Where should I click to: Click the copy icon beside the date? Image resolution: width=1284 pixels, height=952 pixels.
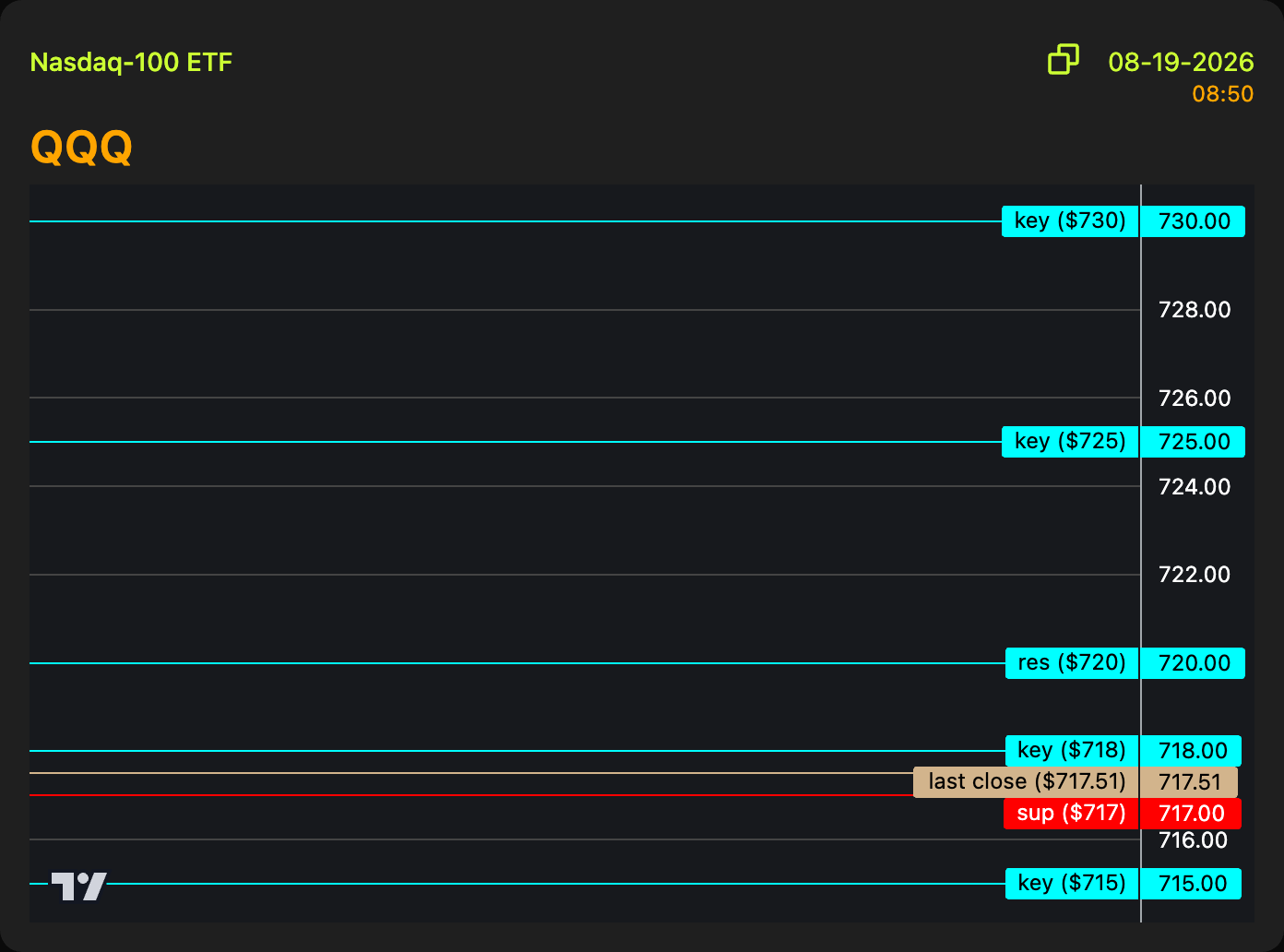1064,60
